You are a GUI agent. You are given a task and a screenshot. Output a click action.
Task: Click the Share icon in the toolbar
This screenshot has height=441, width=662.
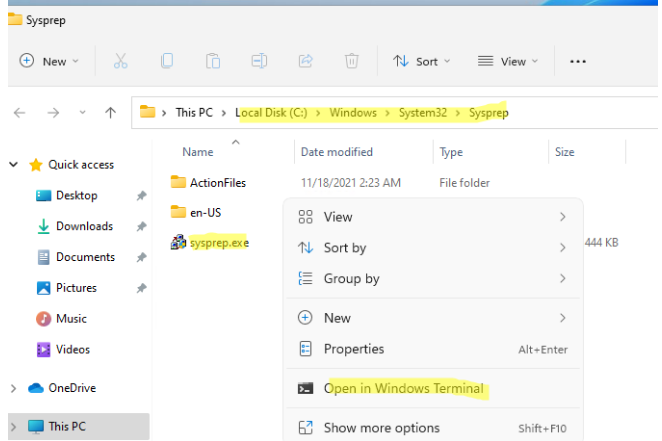tap(305, 61)
